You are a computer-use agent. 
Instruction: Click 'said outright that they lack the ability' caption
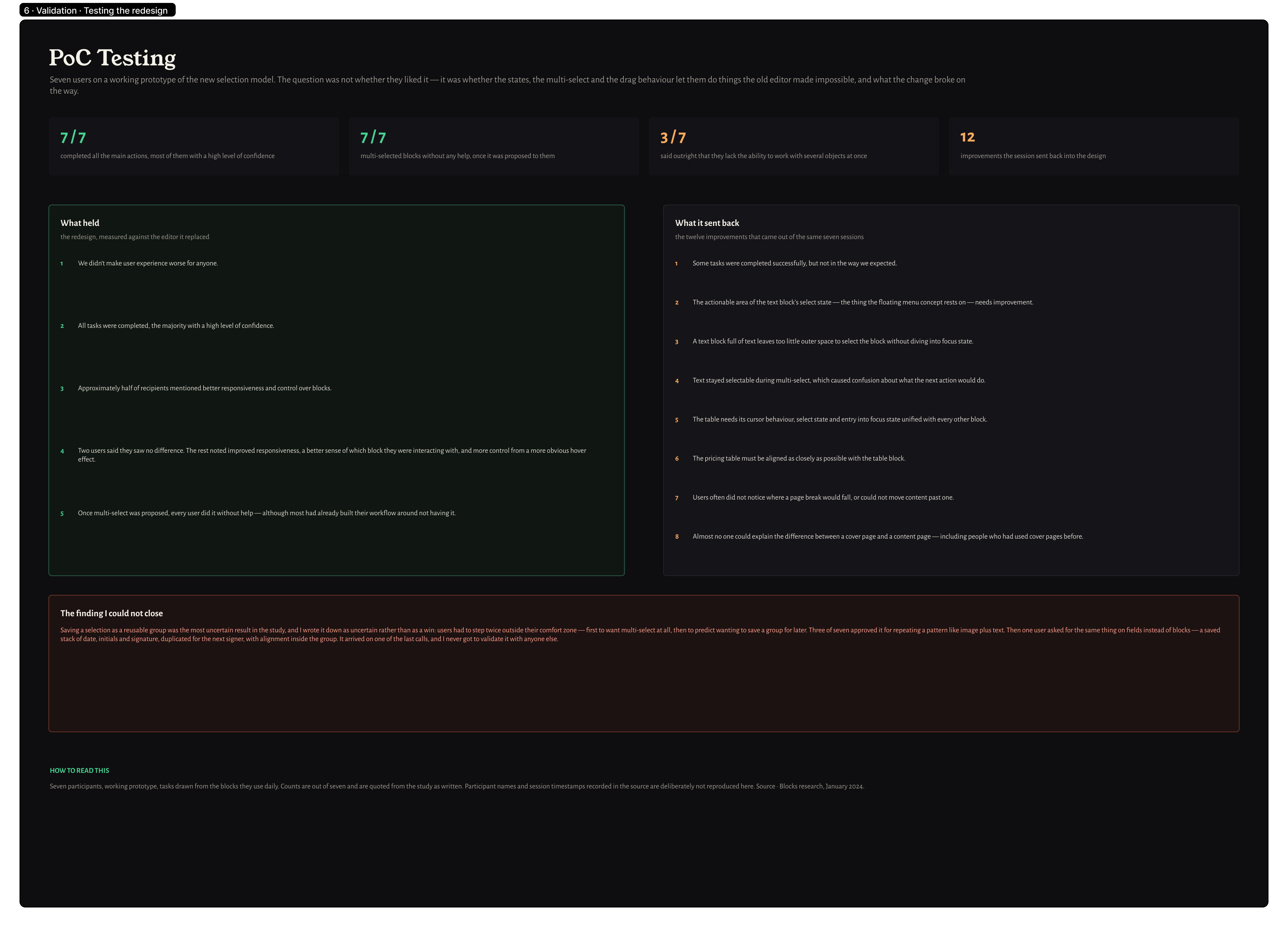[764, 156]
